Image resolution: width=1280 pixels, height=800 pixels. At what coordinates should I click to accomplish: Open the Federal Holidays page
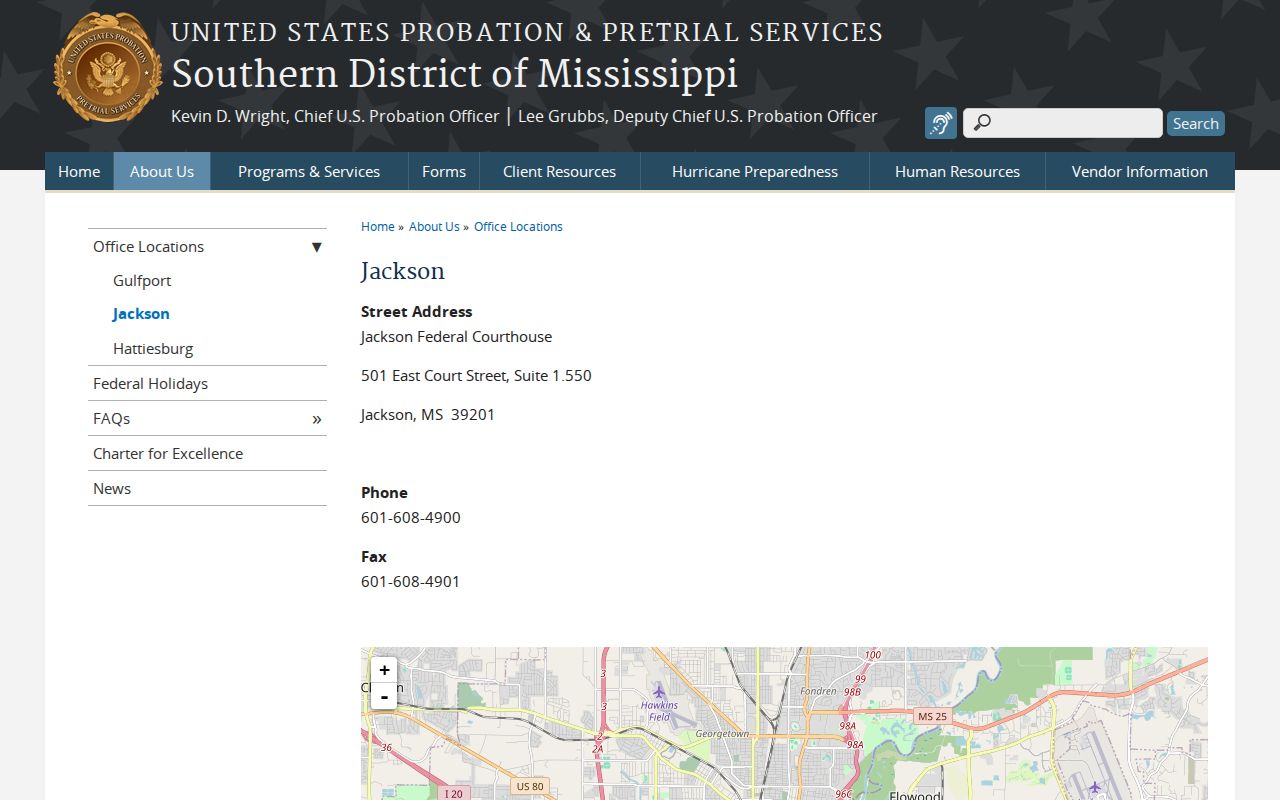150,384
